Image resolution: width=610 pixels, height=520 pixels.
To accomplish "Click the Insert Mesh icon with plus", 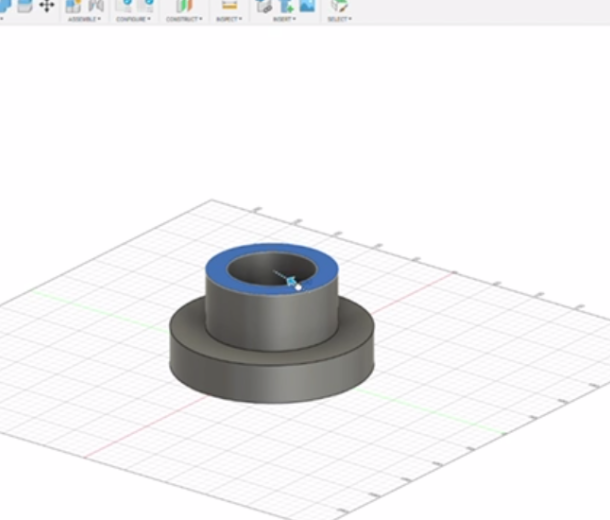I will pos(286,6).
